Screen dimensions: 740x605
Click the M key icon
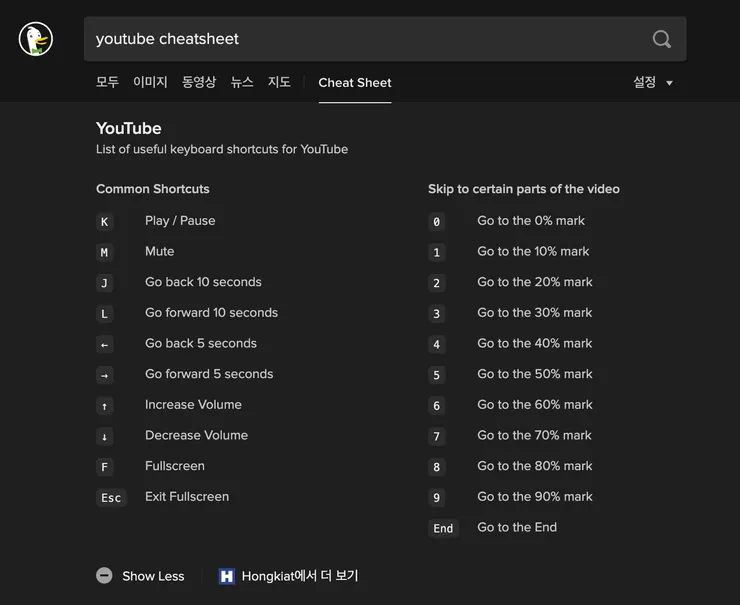point(104,252)
